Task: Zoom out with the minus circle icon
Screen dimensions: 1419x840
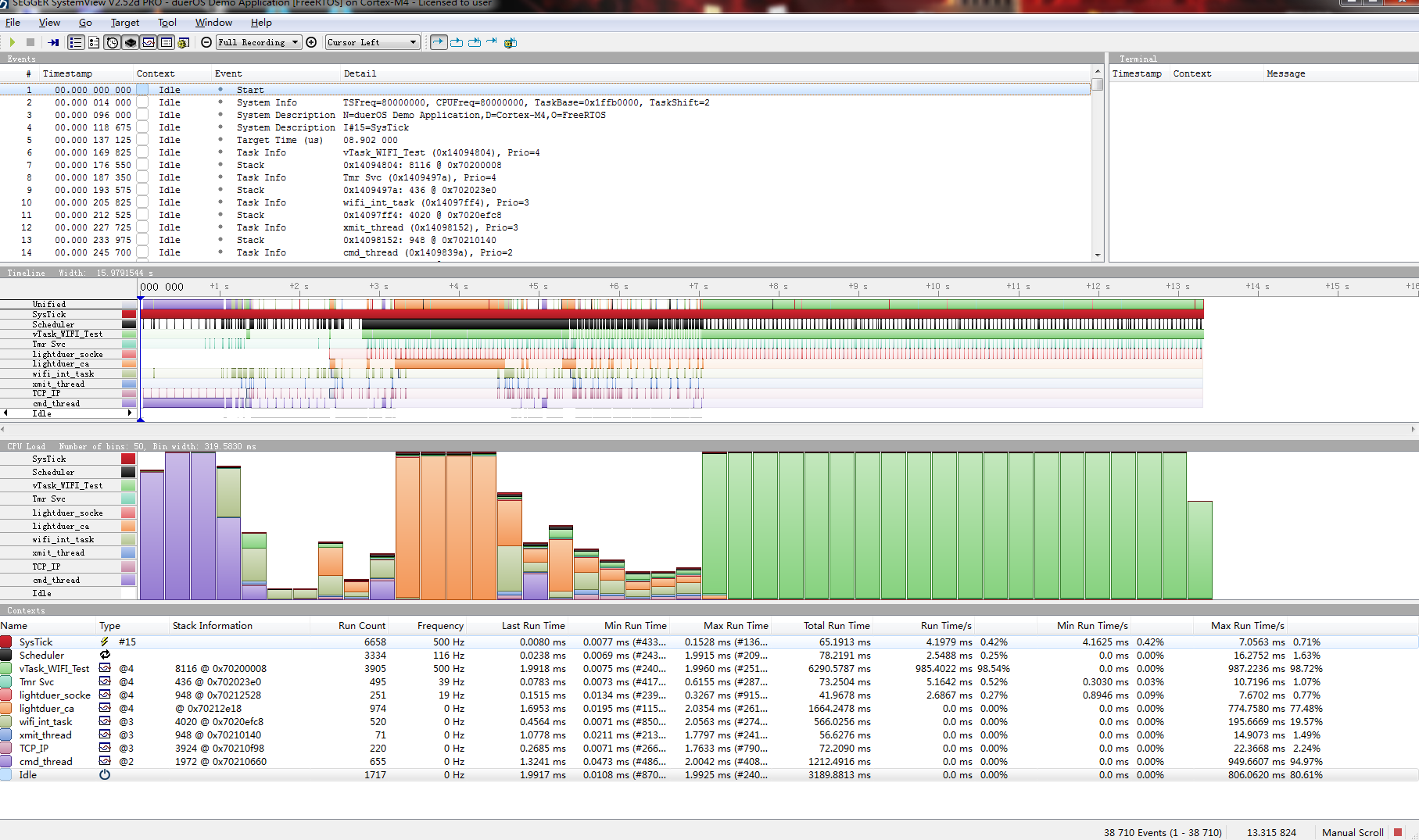Action: pyautogui.click(x=206, y=42)
